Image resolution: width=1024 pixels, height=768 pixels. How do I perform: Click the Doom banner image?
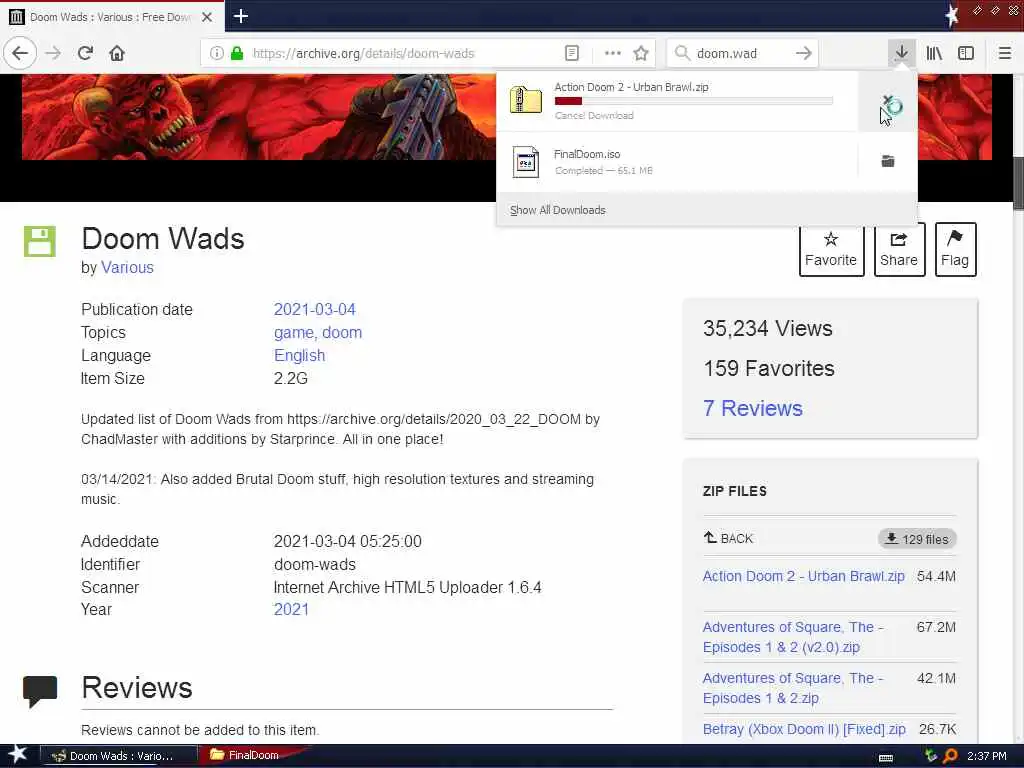259,117
